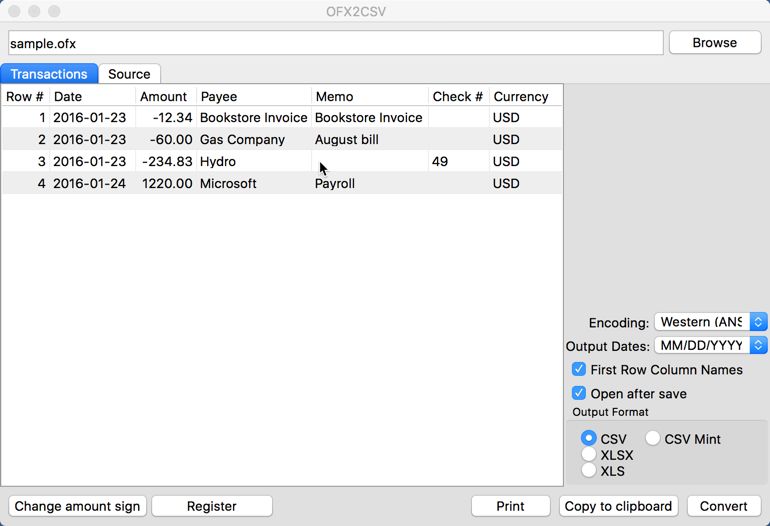Click the Amount column header
This screenshot has width=770, height=526.
click(166, 96)
